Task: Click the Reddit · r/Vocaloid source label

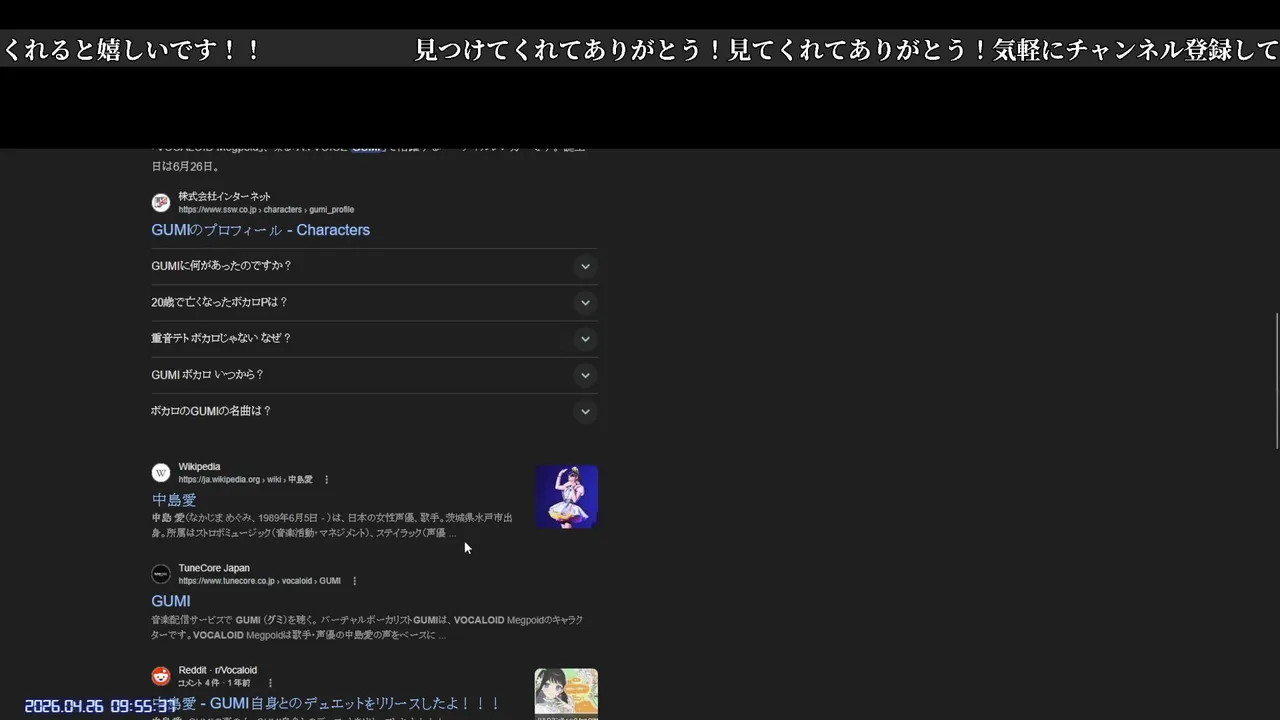Action: (x=218, y=670)
